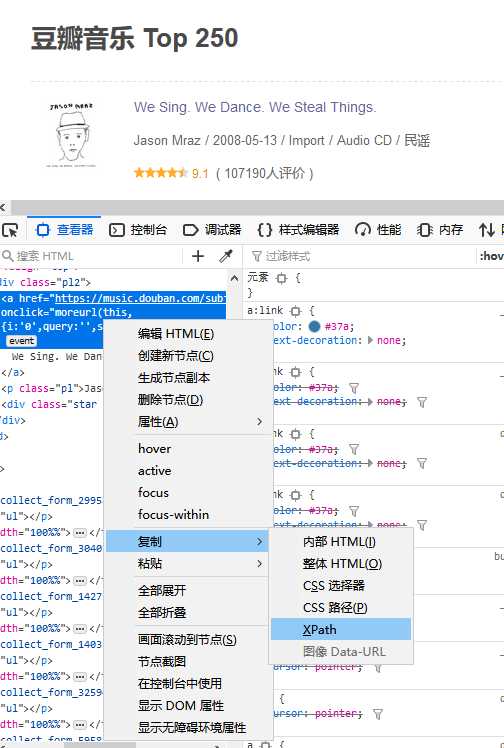Viewport: 504px width, 748px height.
Task: Copy 内部 HTML(I) from submenu
Action: point(339,542)
